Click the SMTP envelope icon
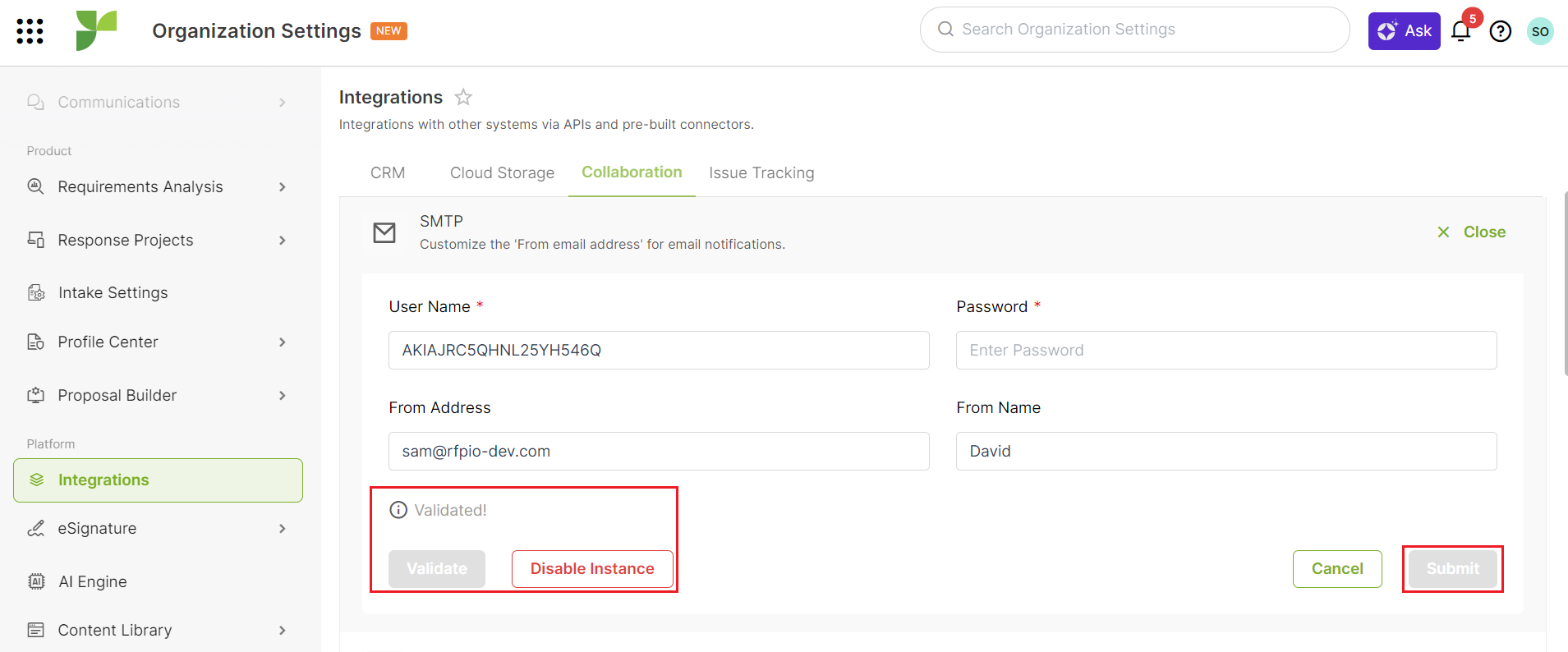 (384, 233)
